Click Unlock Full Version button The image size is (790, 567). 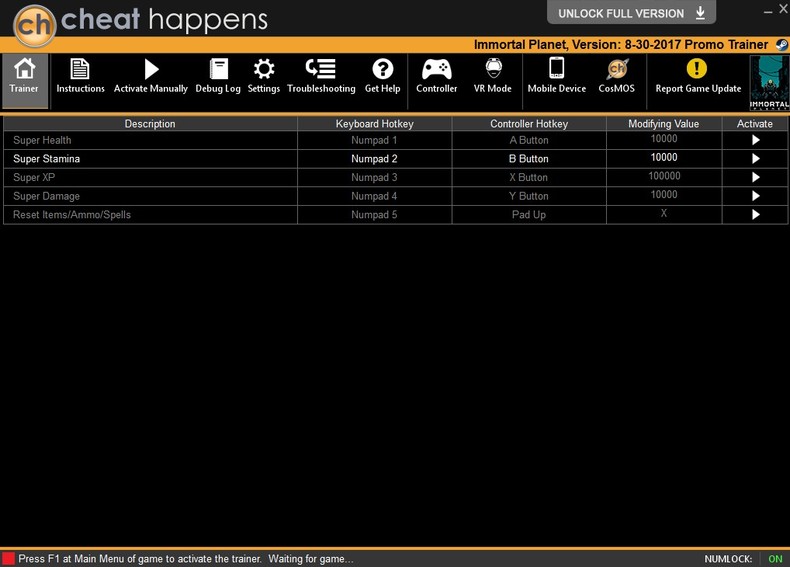coord(631,13)
